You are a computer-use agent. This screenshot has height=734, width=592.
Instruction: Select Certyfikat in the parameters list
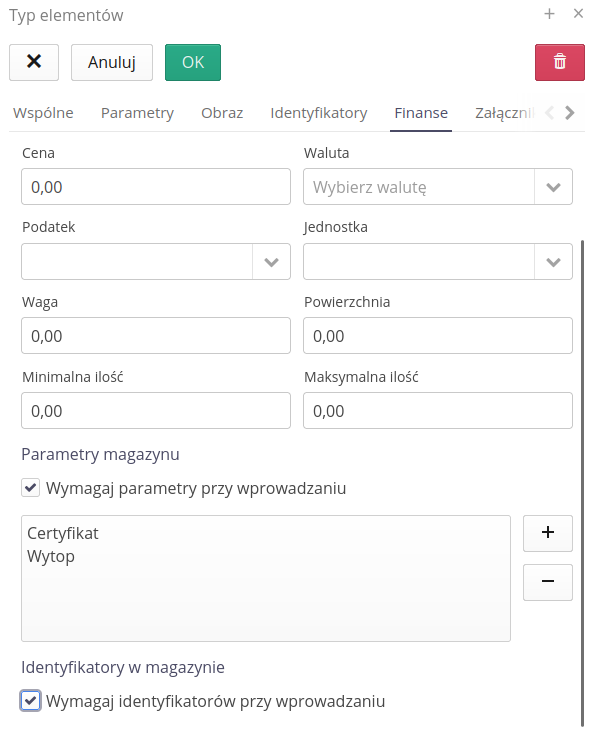point(63,533)
